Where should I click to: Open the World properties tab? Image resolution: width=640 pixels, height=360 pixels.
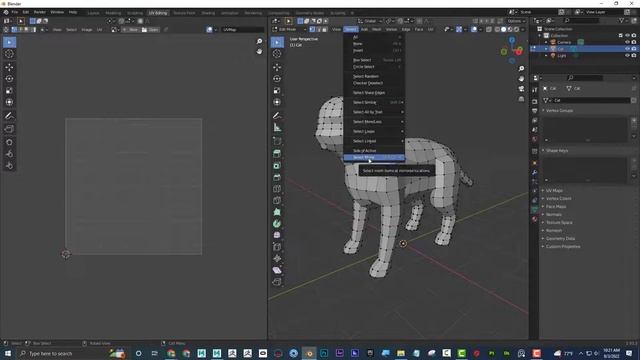pos(535,139)
